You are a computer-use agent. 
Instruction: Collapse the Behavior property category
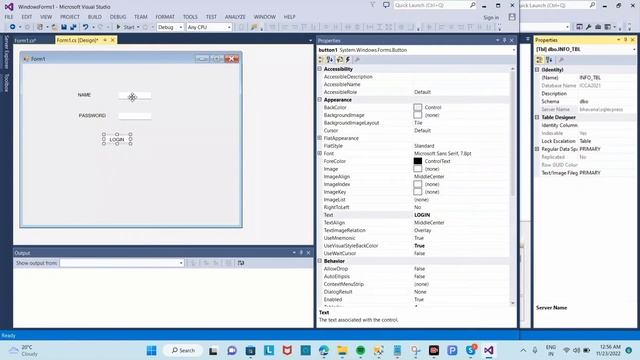point(320,261)
